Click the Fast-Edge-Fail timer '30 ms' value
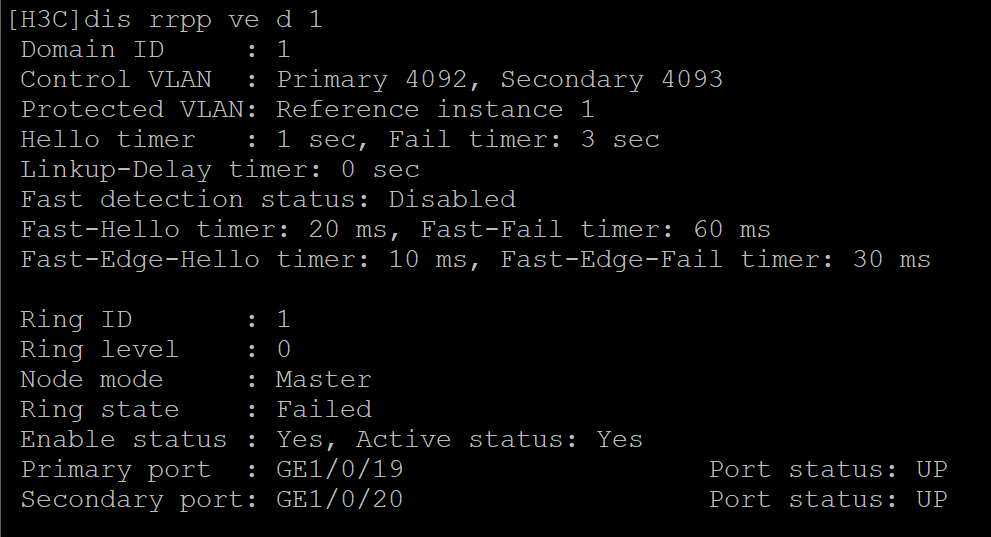 (891, 260)
